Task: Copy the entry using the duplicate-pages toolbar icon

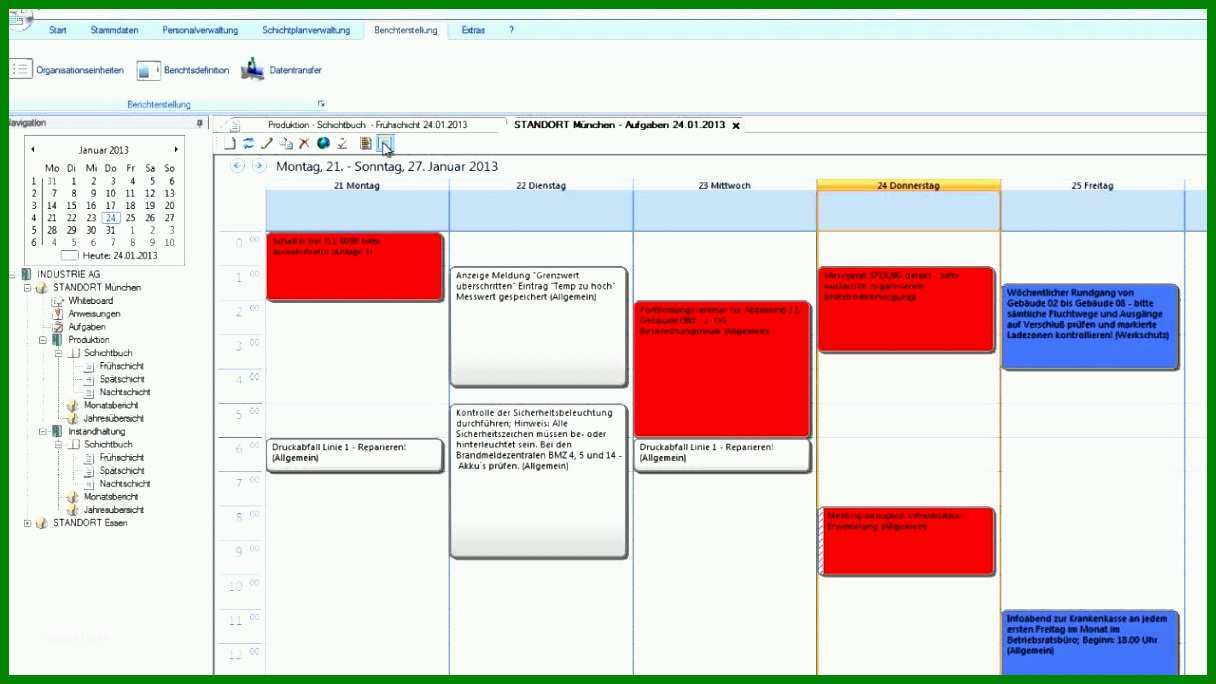Action: pyautogui.click(x=286, y=144)
